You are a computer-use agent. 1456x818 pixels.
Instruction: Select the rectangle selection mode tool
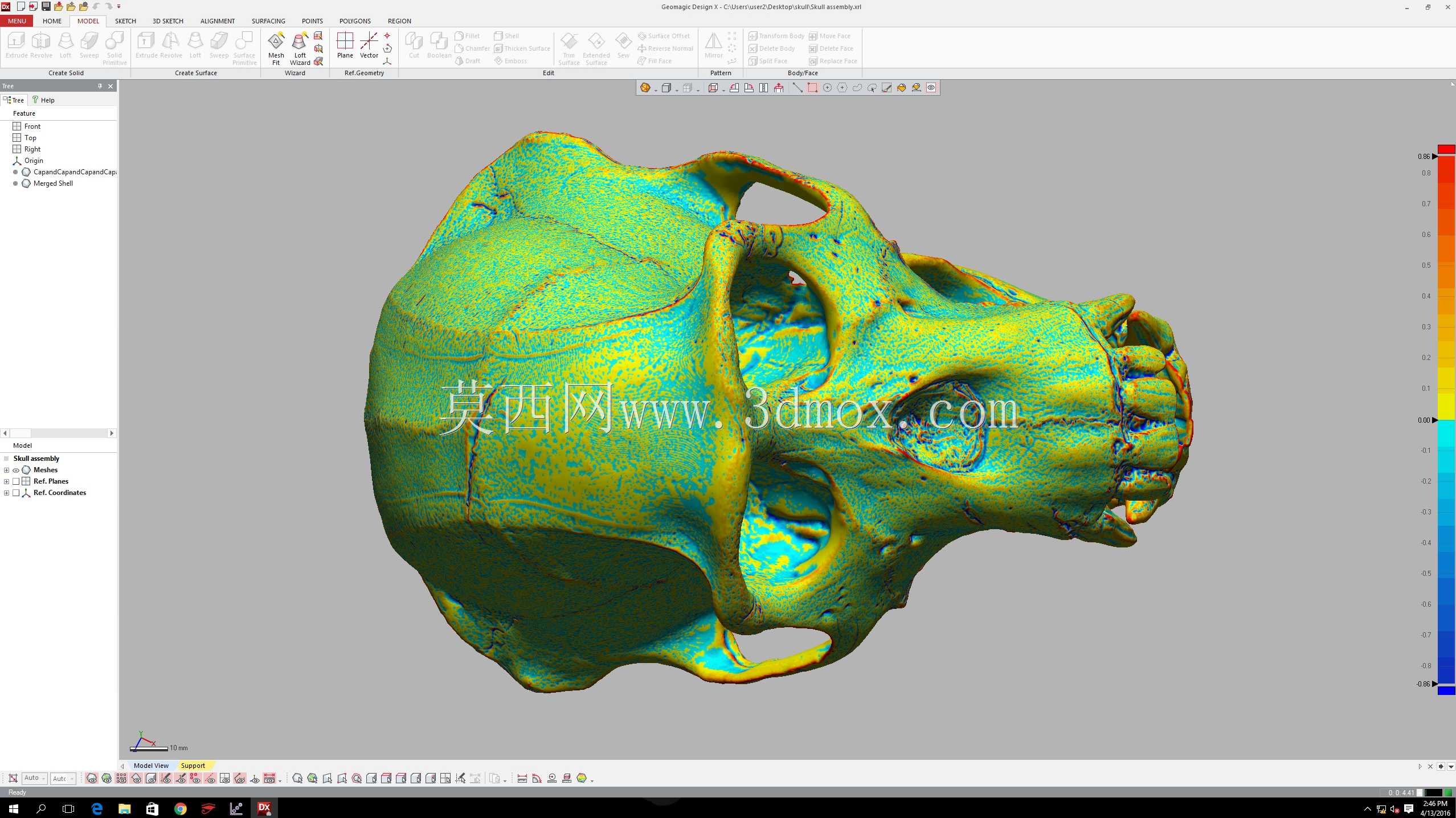(812, 88)
